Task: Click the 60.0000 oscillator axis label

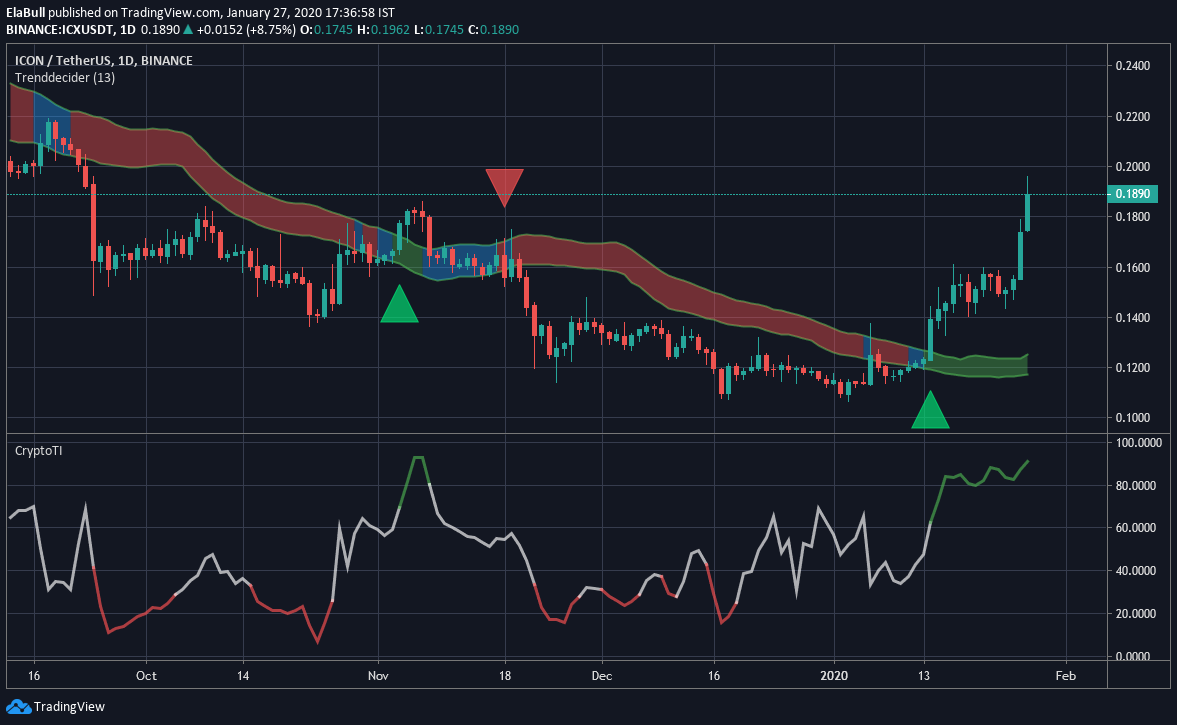Action: click(x=1136, y=528)
